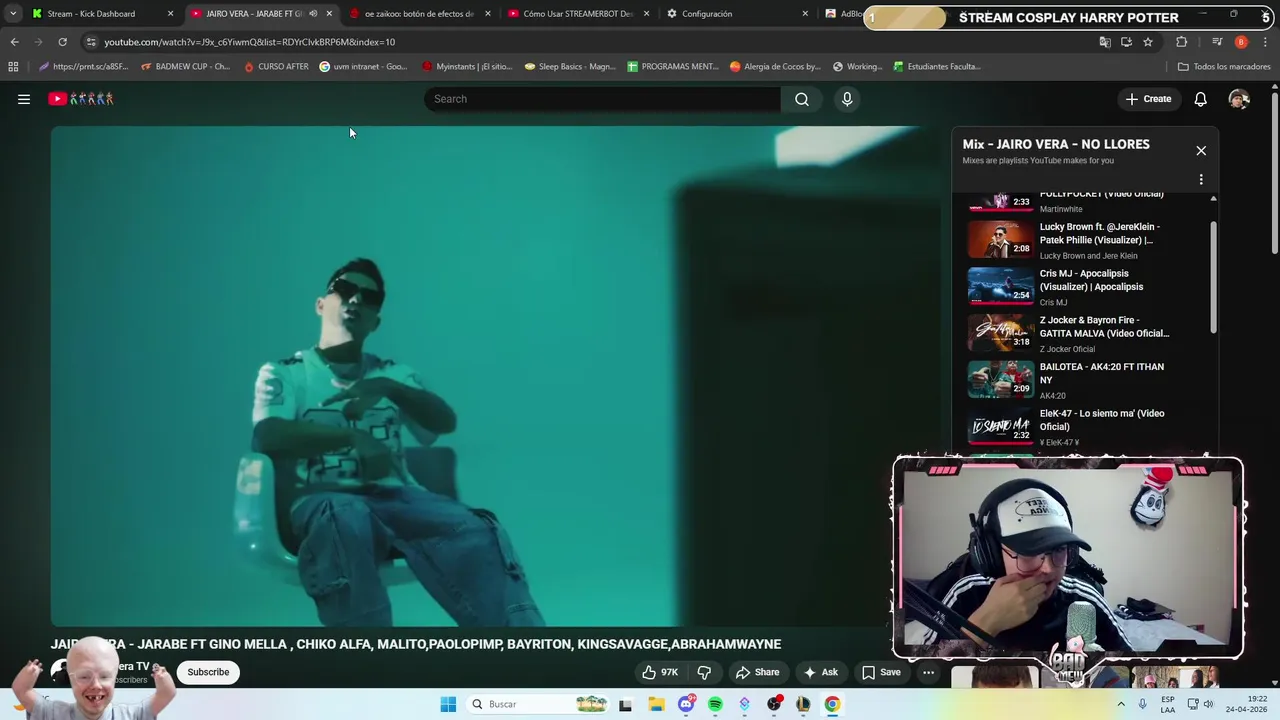This screenshot has width=1280, height=720.
Task: Open Discord from the taskbar
Action: point(686,704)
